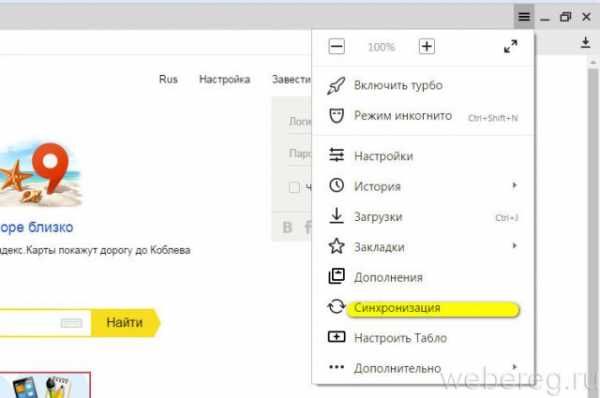The width and height of the screenshot is (600, 398).
Task: Click the history clock icon
Action: (x=337, y=186)
